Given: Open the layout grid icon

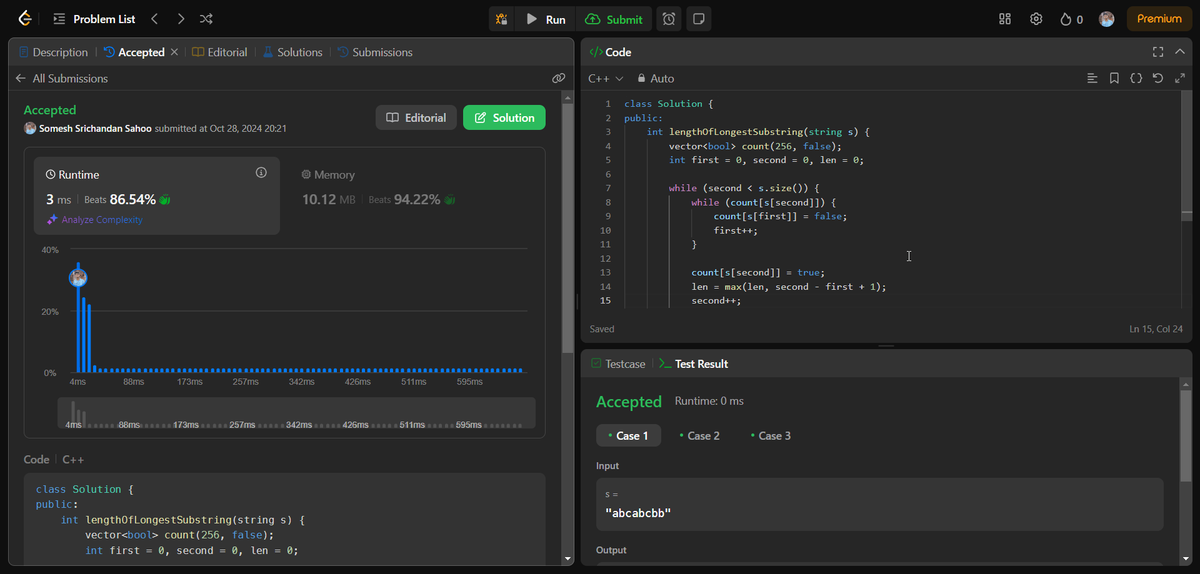Looking at the screenshot, I should coord(1006,19).
